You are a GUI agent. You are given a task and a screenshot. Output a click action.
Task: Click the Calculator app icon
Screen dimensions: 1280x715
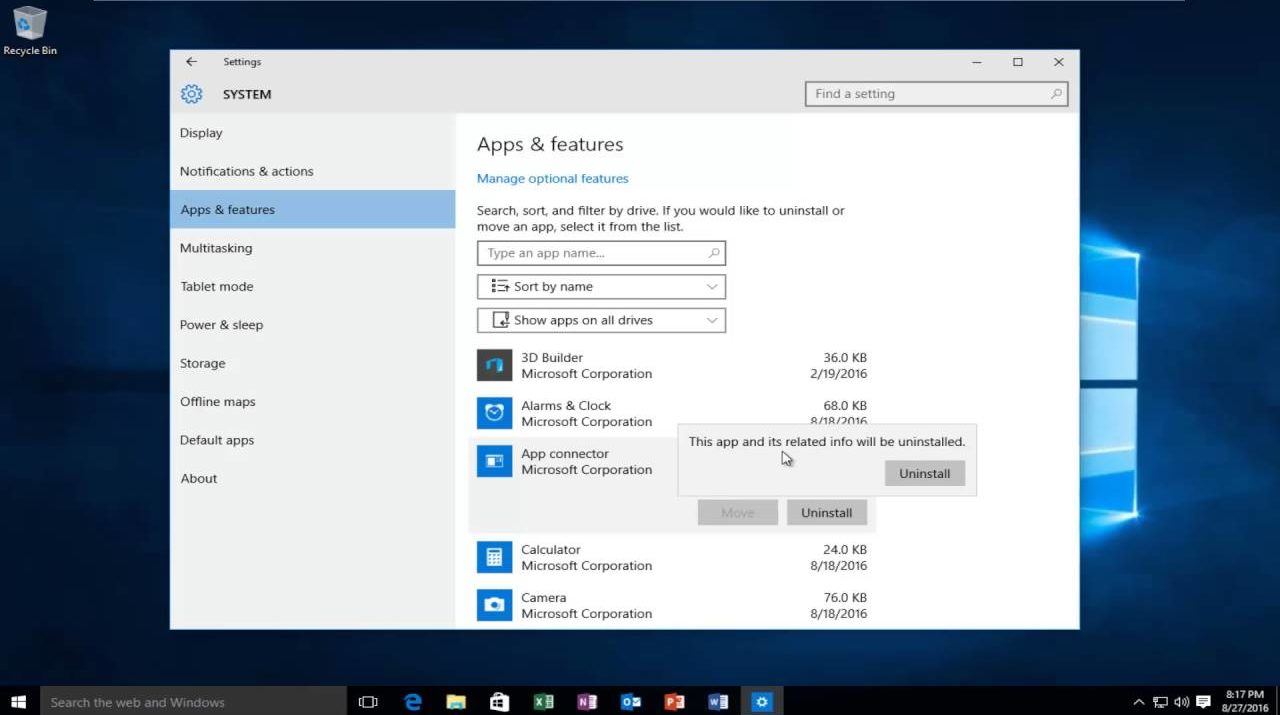point(494,557)
